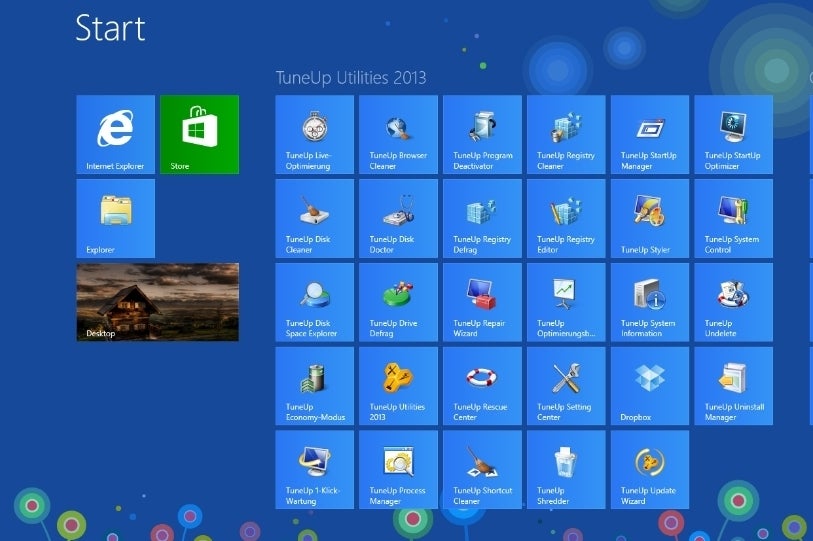This screenshot has height=541, width=813.
Task: Launch TuneUp Disk Cleaner
Action: coord(315,218)
